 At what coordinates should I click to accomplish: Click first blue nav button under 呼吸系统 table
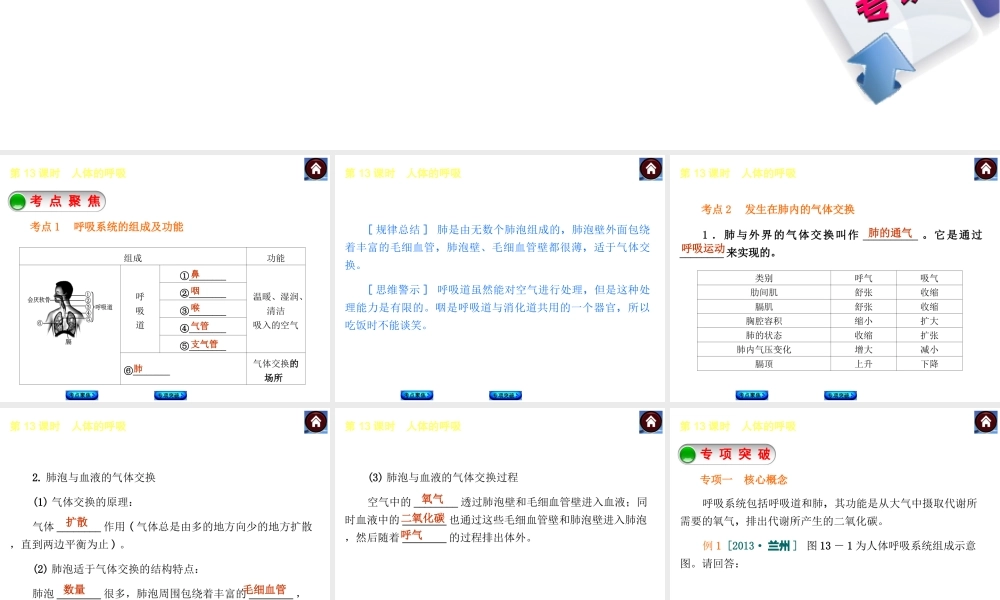tap(82, 395)
